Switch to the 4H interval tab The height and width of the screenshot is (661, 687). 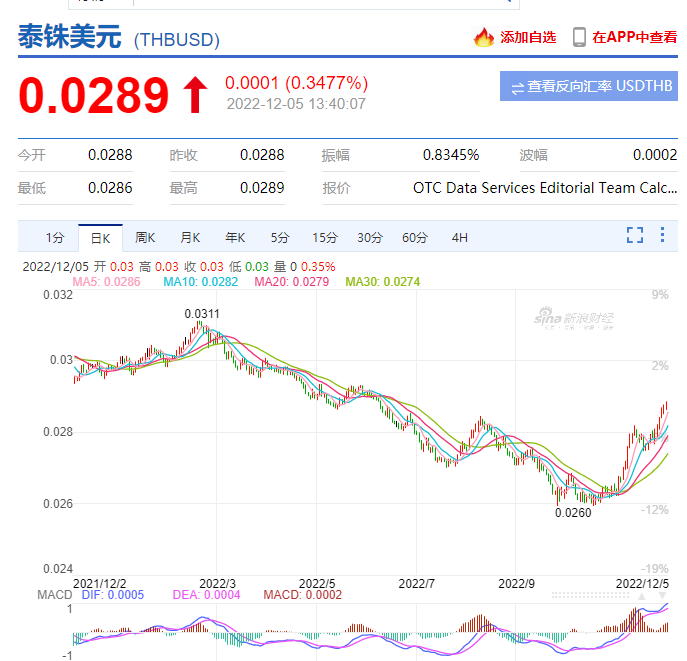460,238
